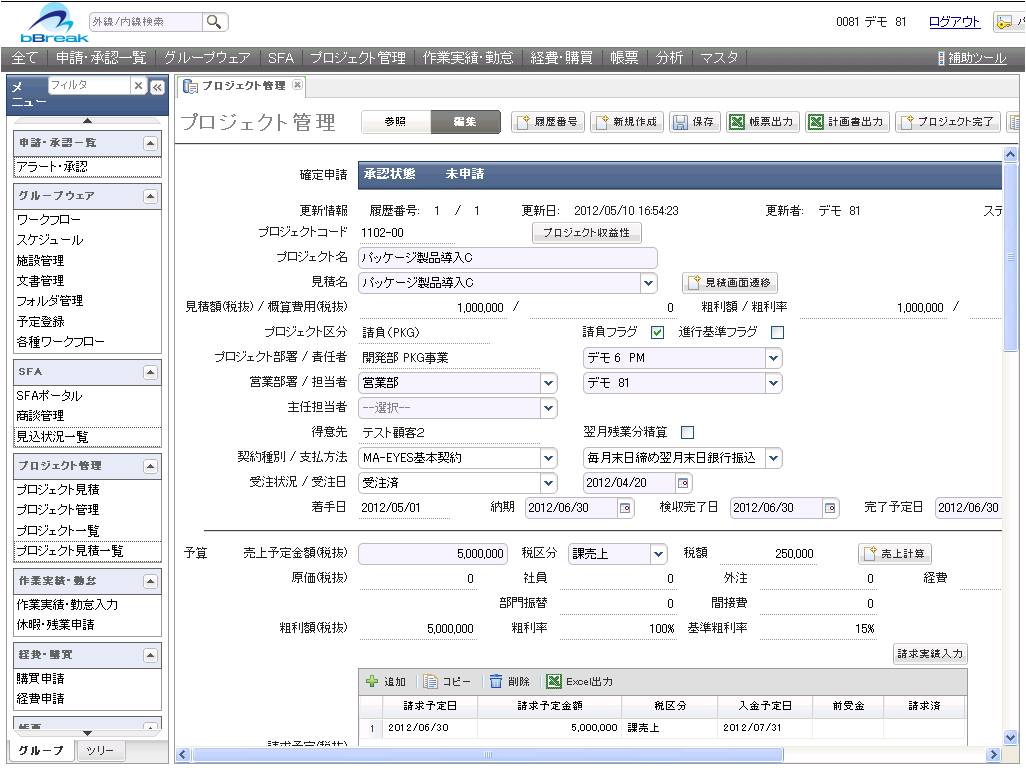
Task: Switch to the ツリー tab
Action: [100, 750]
